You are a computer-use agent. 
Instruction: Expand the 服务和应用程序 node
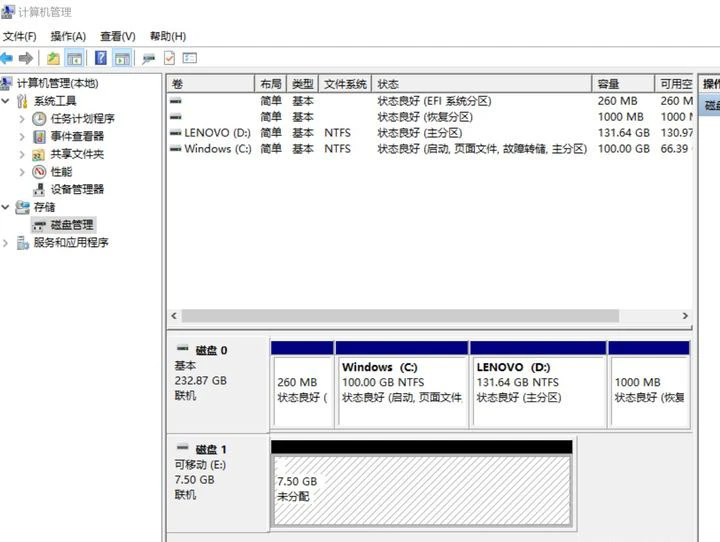tap(6, 243)
